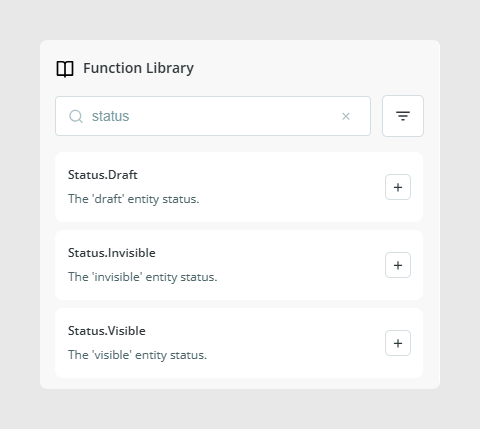The image size is (480, 429).
Task: Add the Status.Invisible function with plus
Action: (398, 265)
